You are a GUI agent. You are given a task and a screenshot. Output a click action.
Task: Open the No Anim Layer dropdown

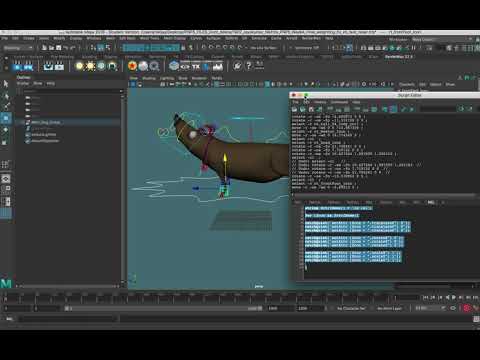coord(389,309)
